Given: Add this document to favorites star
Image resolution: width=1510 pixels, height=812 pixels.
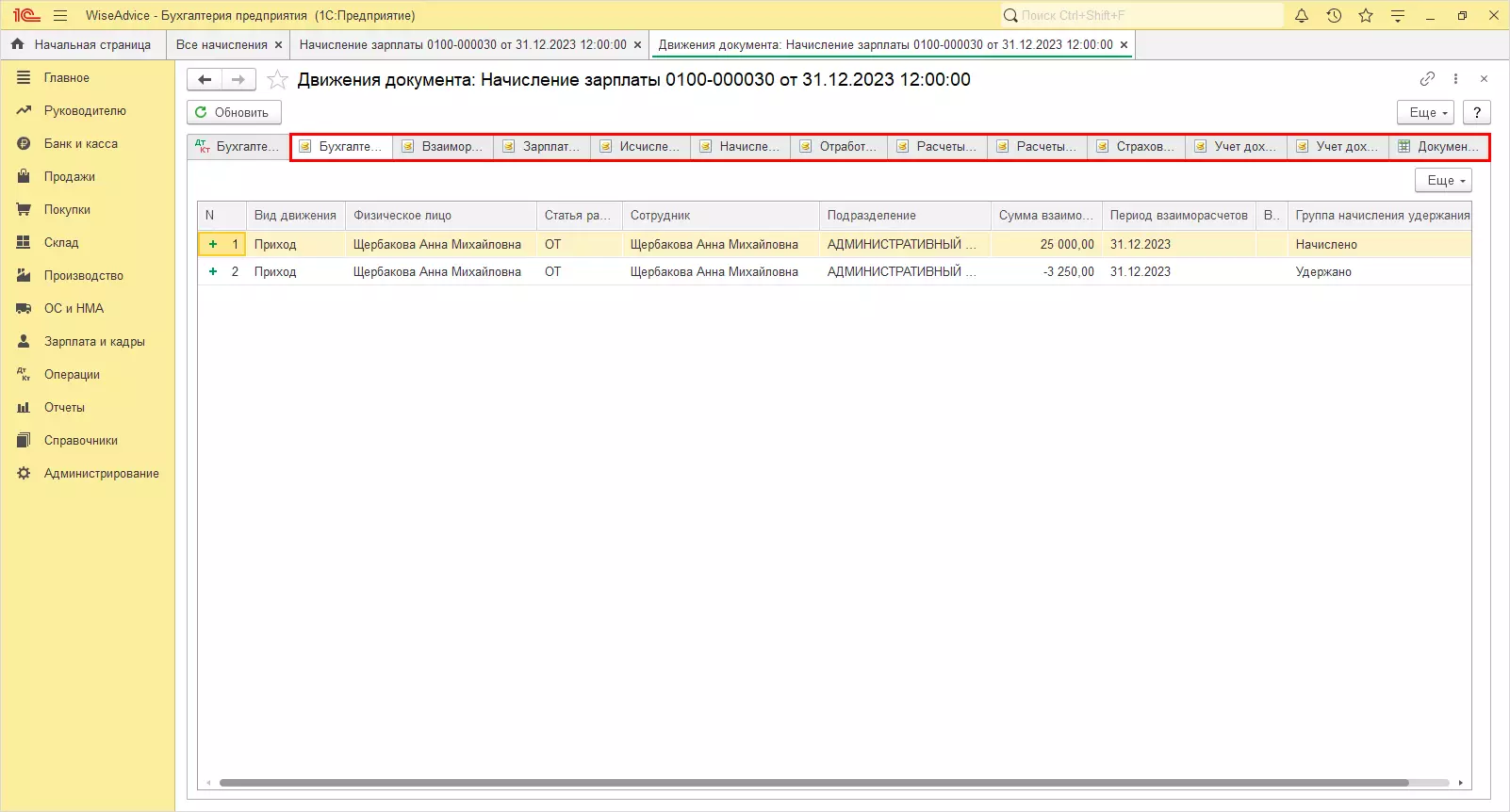Looking at the screenshot, I should pos(277,80).
